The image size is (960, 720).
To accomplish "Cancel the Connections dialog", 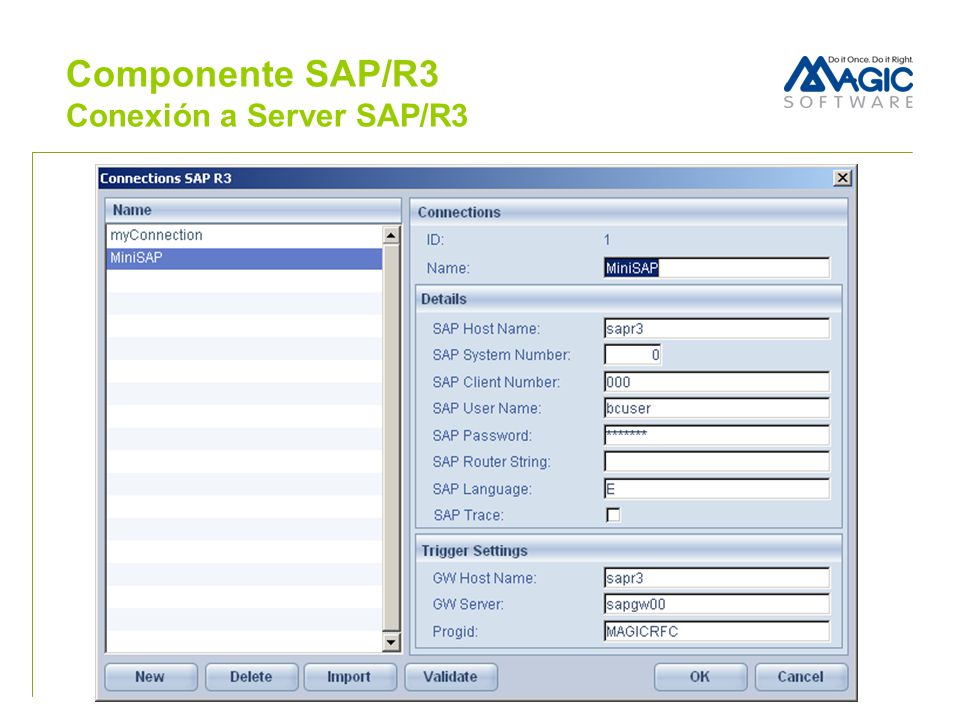I will (x=801, y=677).
